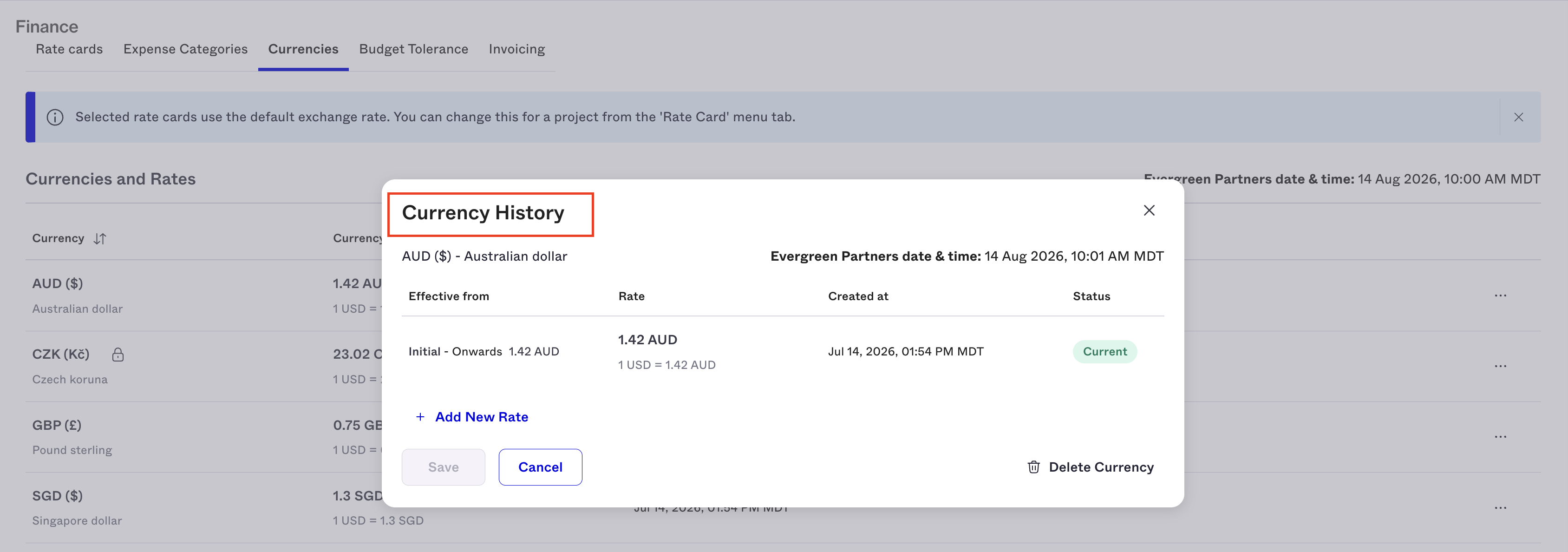Click the Rate column header in the dialog
1568x552 pixels.
631,296
